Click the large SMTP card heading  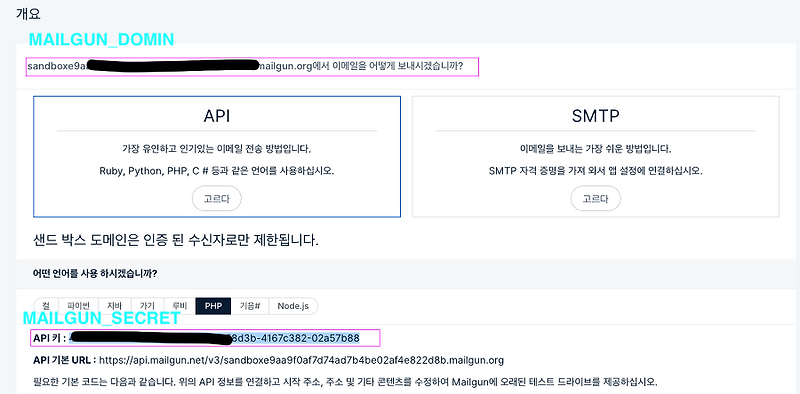595,116
